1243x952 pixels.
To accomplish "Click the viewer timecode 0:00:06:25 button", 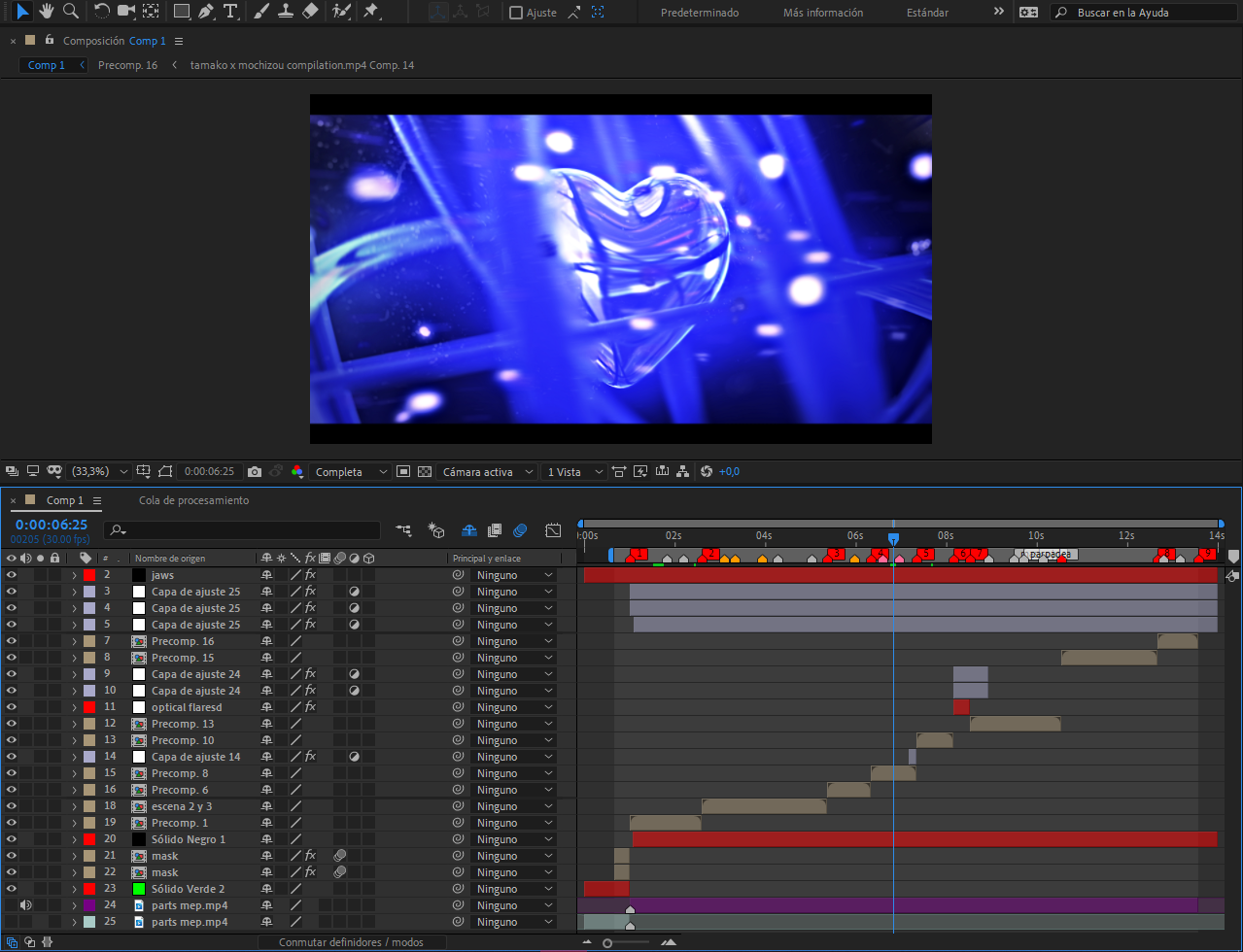I will click(x=209, y=471).
